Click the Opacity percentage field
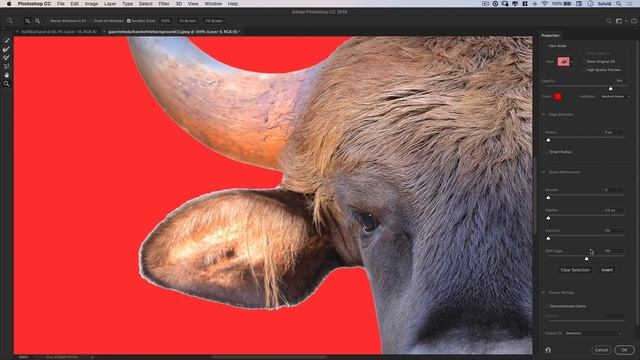 coord(620,81)
